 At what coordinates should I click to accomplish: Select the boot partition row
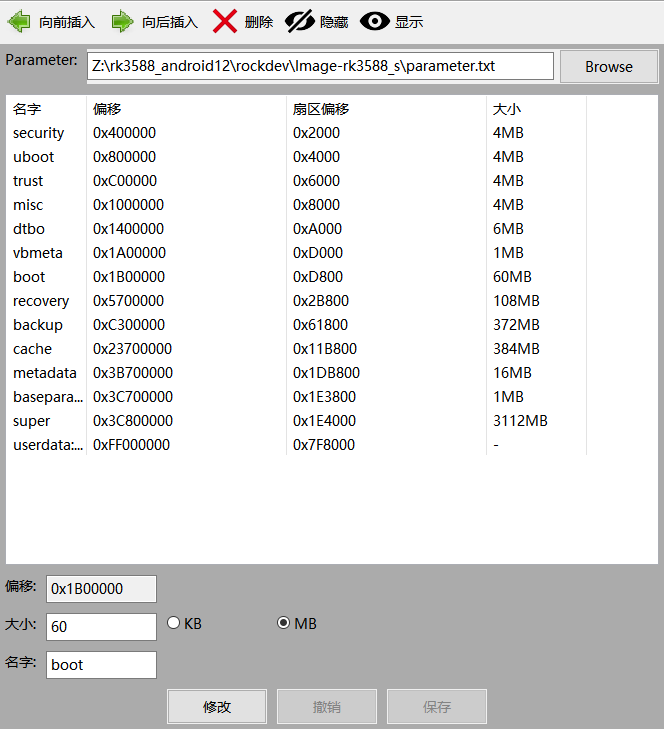click(x=296, y=277)
